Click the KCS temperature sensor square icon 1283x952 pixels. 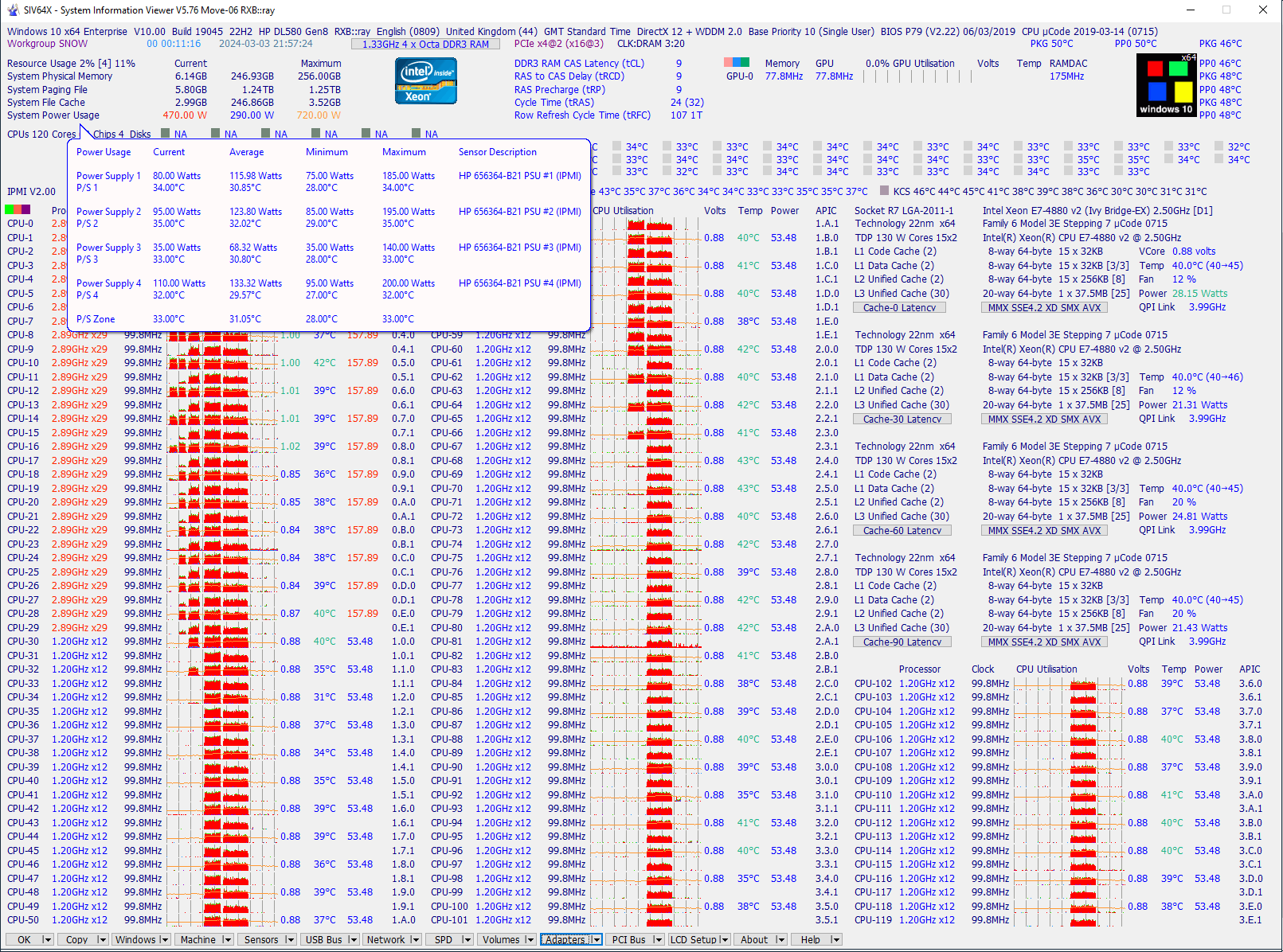point(884,191)
